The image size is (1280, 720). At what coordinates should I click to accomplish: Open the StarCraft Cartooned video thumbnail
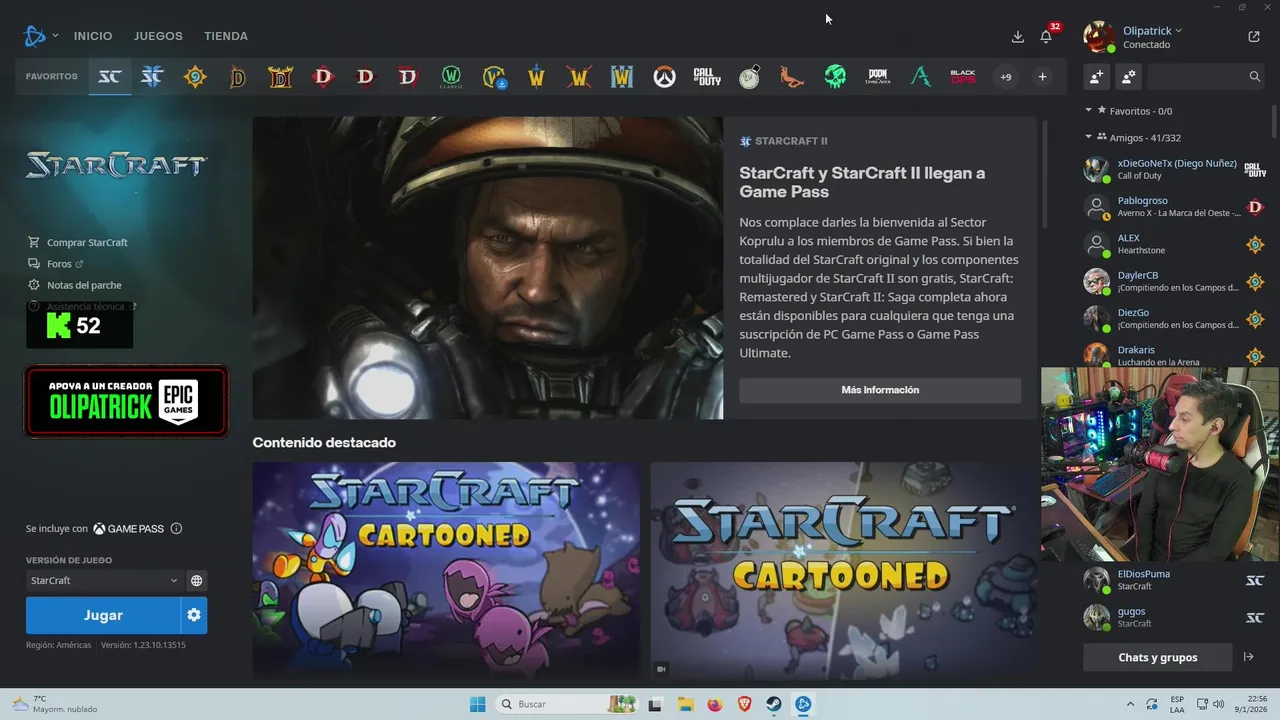click(844, 571)
